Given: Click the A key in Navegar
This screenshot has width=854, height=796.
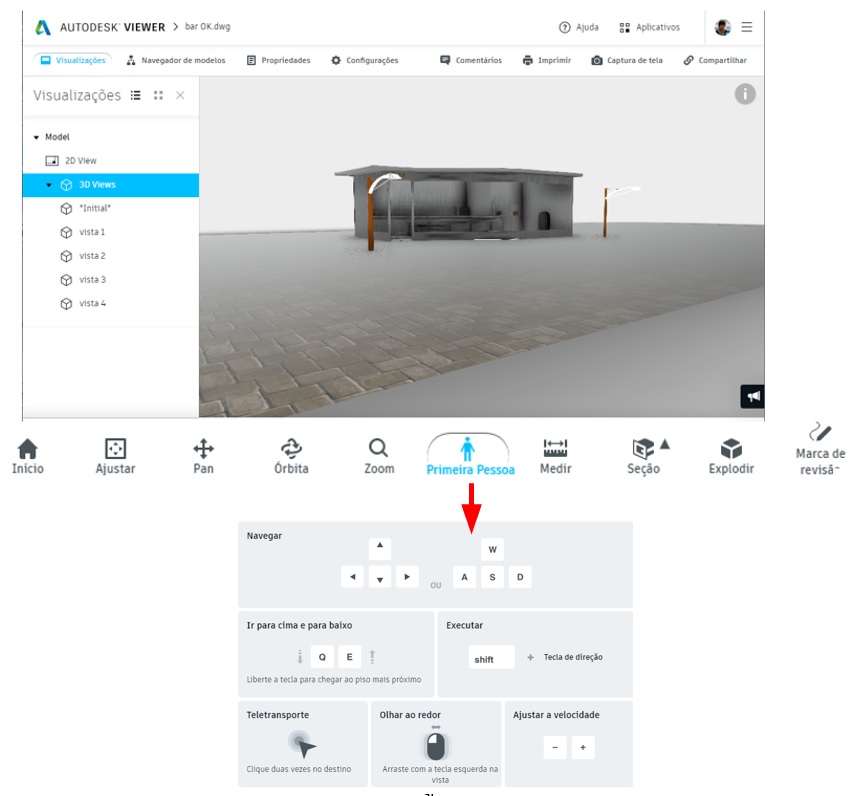Looking at the screenshot, I should tap(465, 577).
